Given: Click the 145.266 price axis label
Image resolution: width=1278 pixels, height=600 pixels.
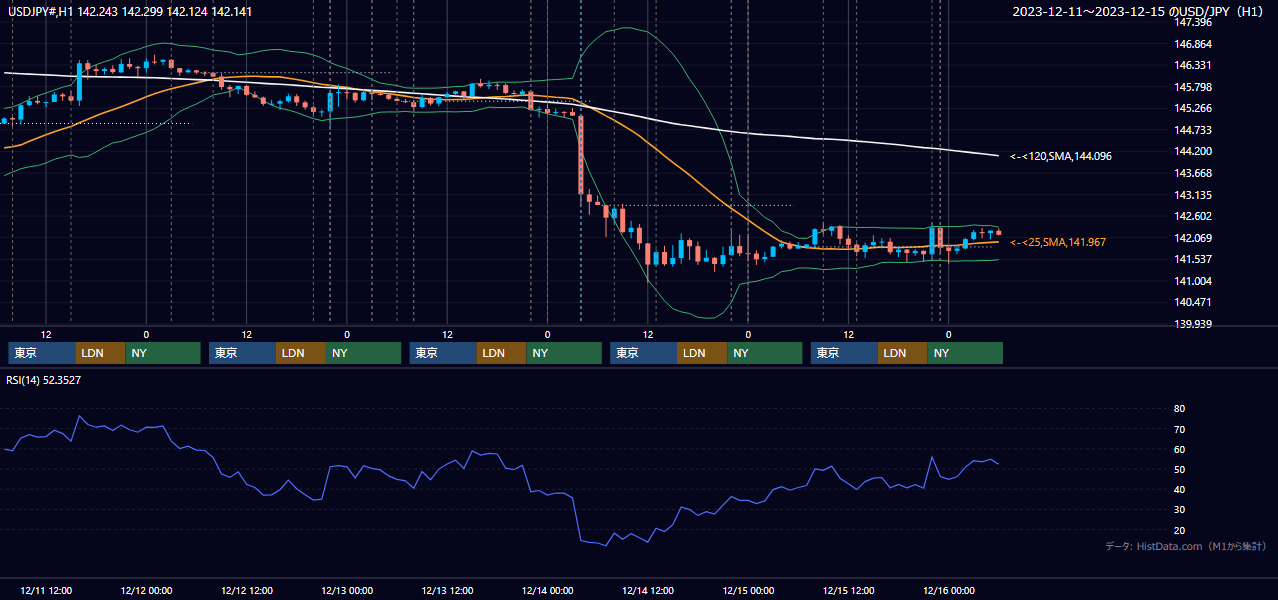Looking at the screenshot, I should (x=1192, y=108).
